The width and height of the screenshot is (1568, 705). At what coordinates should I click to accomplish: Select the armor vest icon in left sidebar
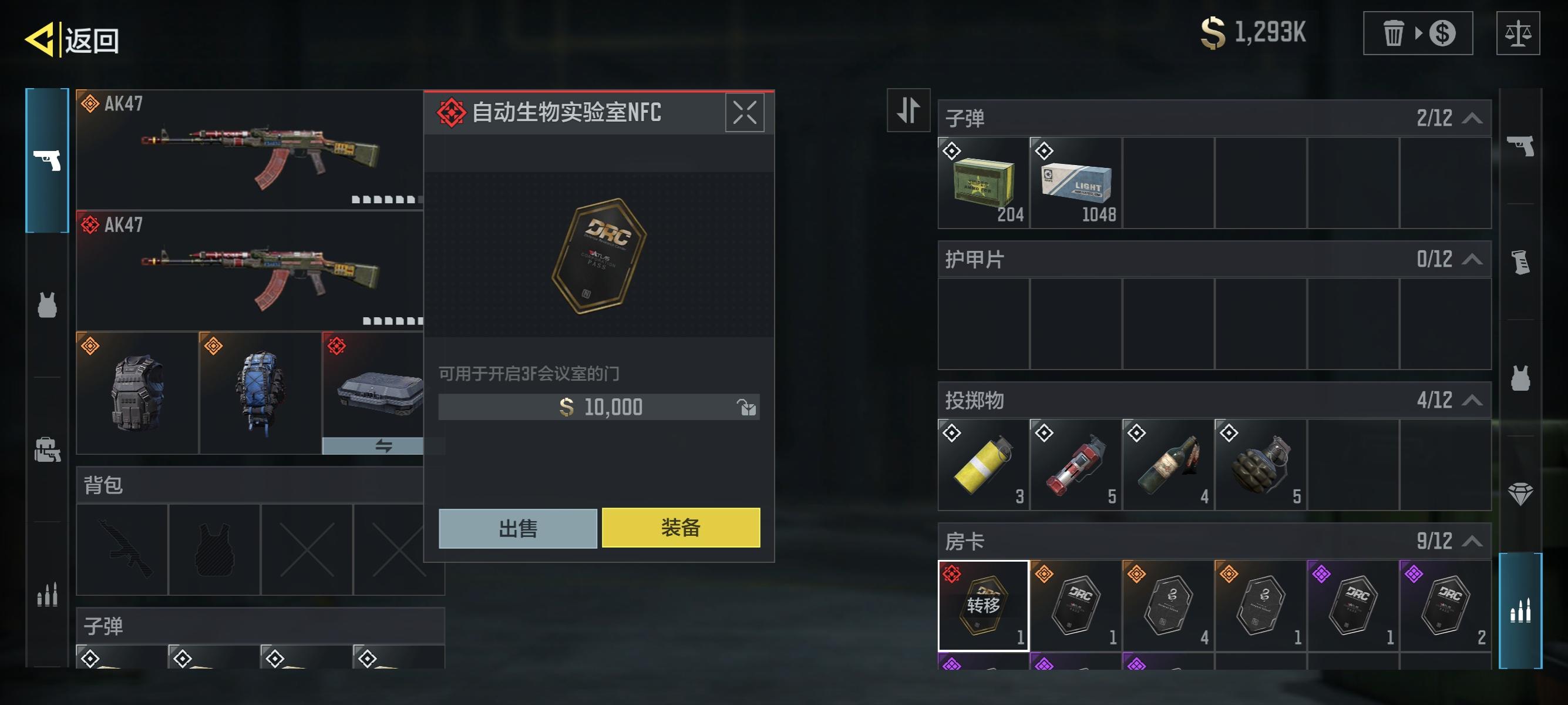pyautogui.click(x=47, y=305)
